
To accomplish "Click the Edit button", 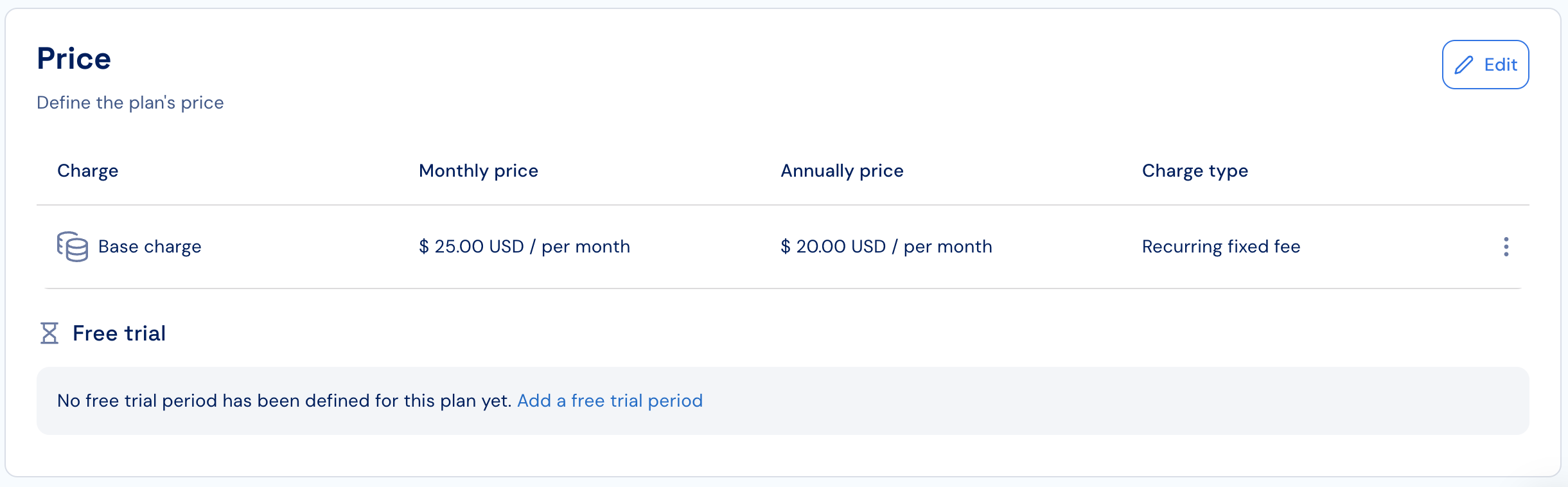I will (x=1485, y=64).
